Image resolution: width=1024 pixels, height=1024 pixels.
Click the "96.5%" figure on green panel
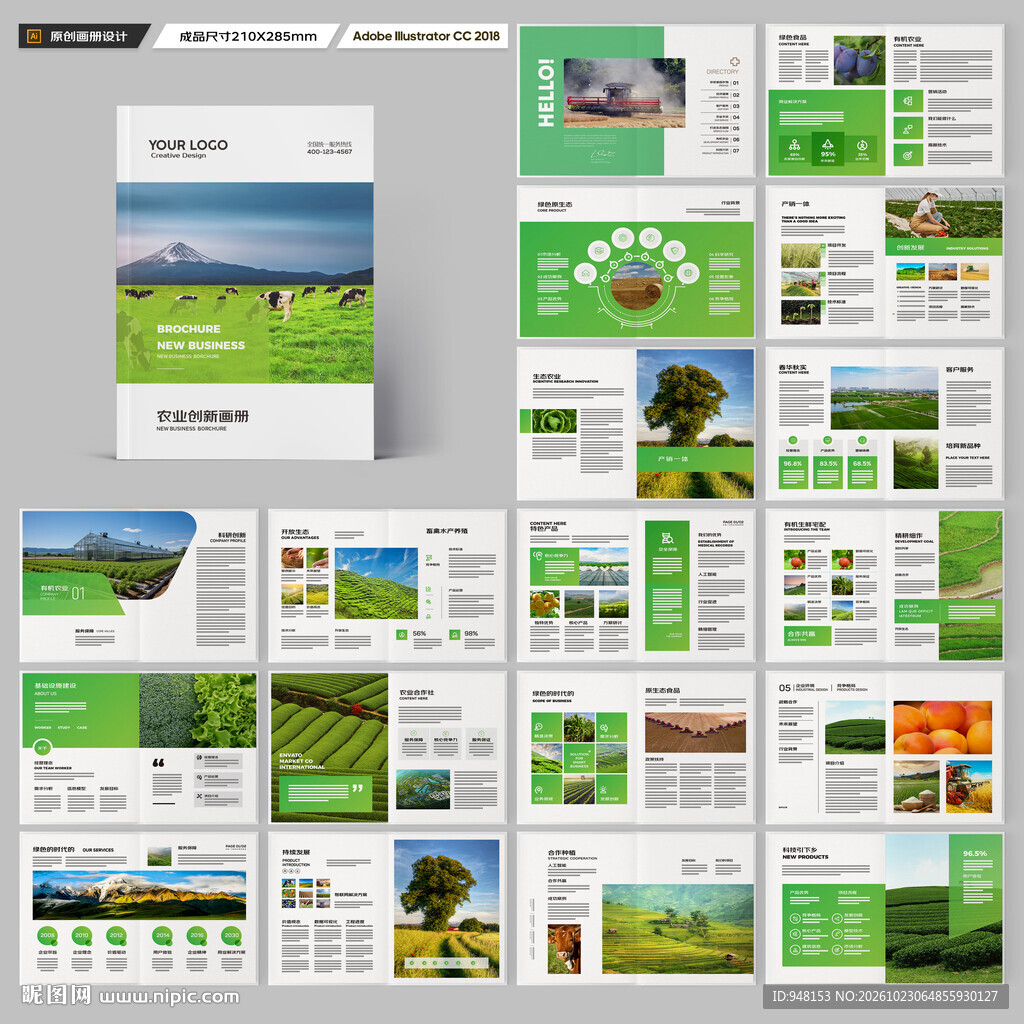(974, 854)
